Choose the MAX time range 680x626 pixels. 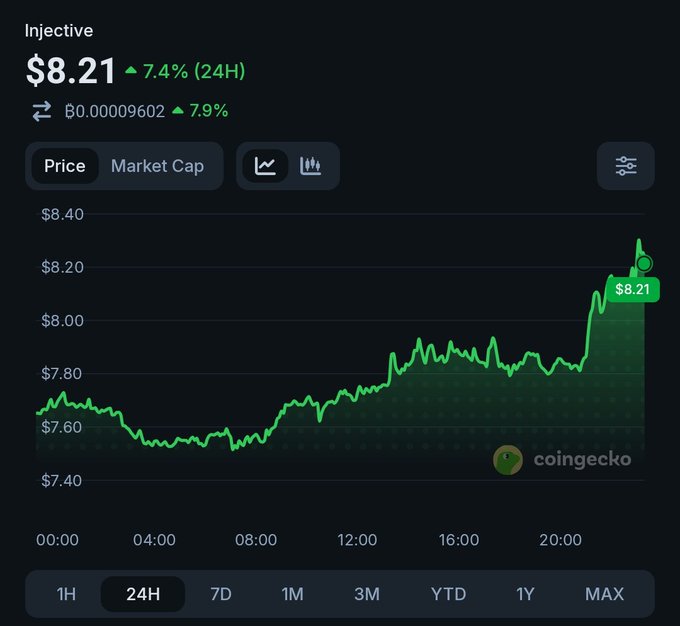pyautogui.click(x=605, y=594)
